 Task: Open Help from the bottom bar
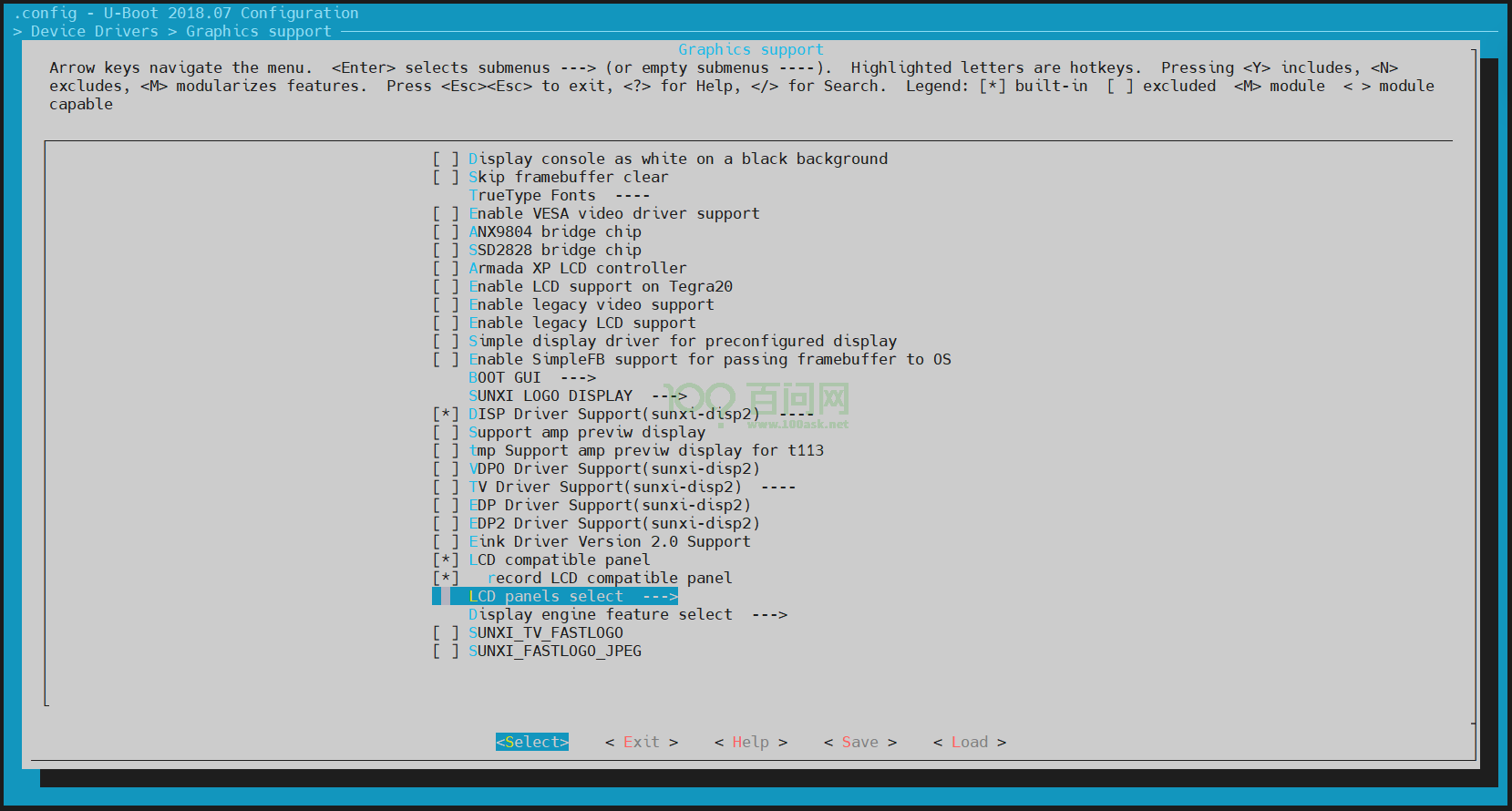tap(750, 742)
